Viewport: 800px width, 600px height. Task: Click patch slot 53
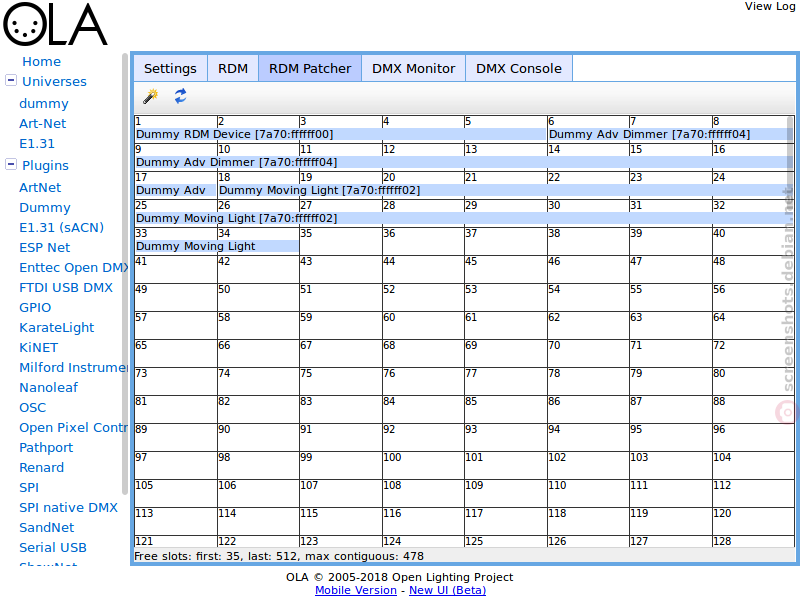point(506,297)
